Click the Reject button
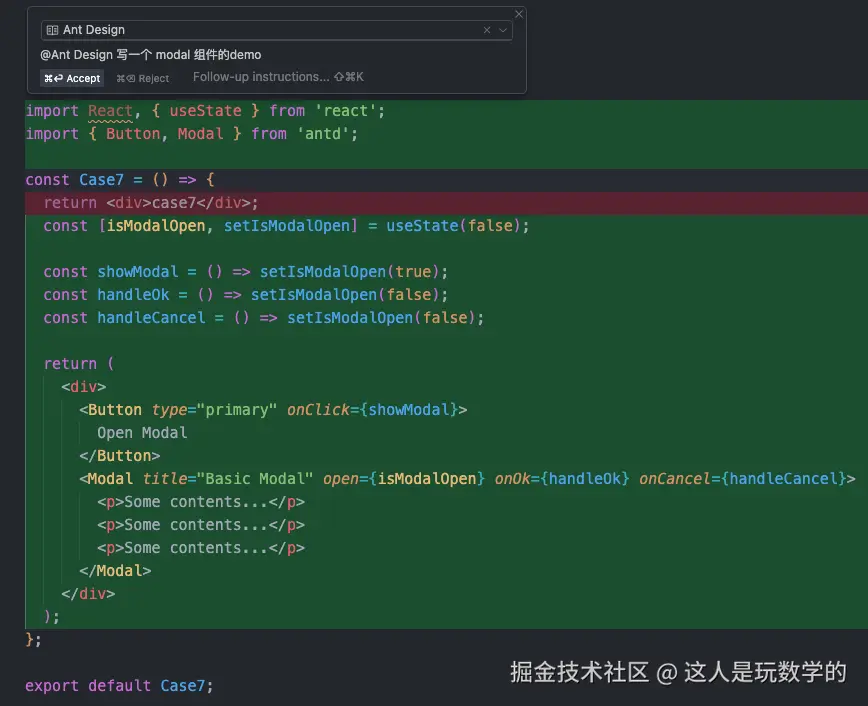This screenshot has height=706, width=868. [142, 79]
